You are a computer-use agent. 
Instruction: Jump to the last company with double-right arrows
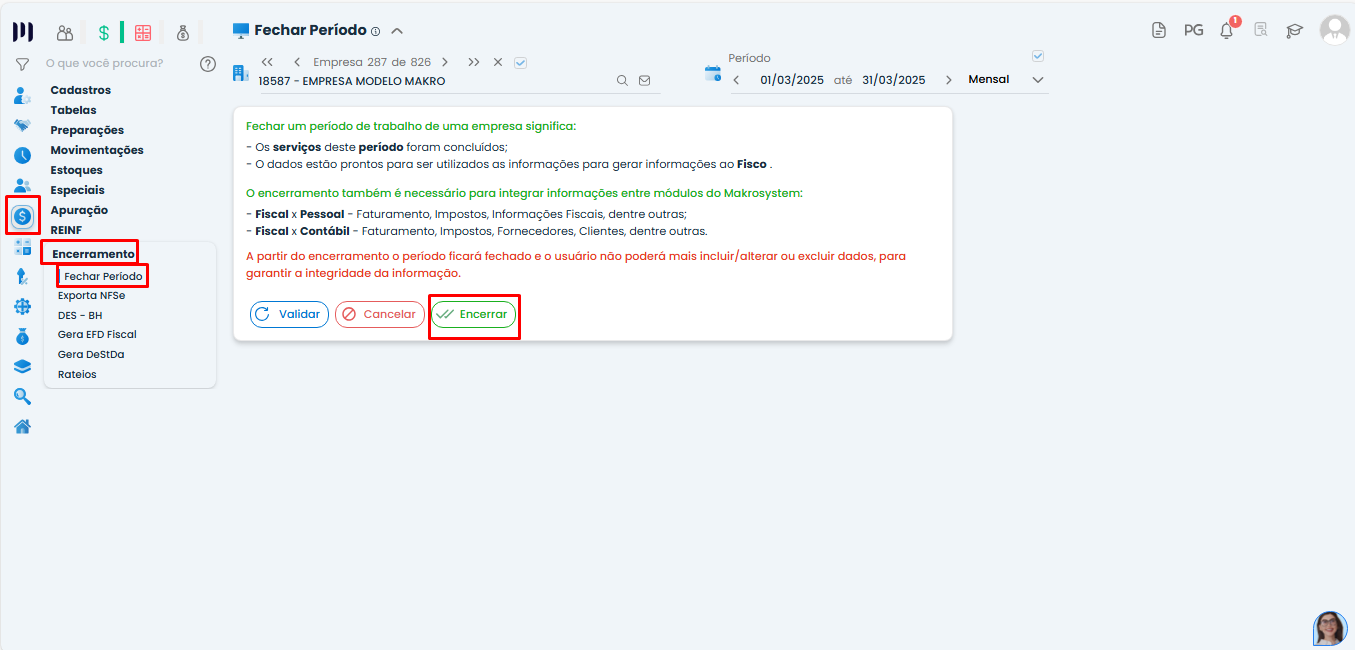tap(473, 62)
